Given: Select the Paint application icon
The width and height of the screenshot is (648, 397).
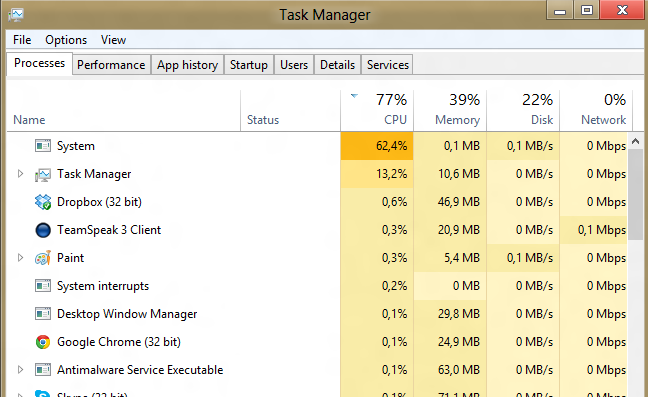Looking at the screenshot, I should pos(43,258).
